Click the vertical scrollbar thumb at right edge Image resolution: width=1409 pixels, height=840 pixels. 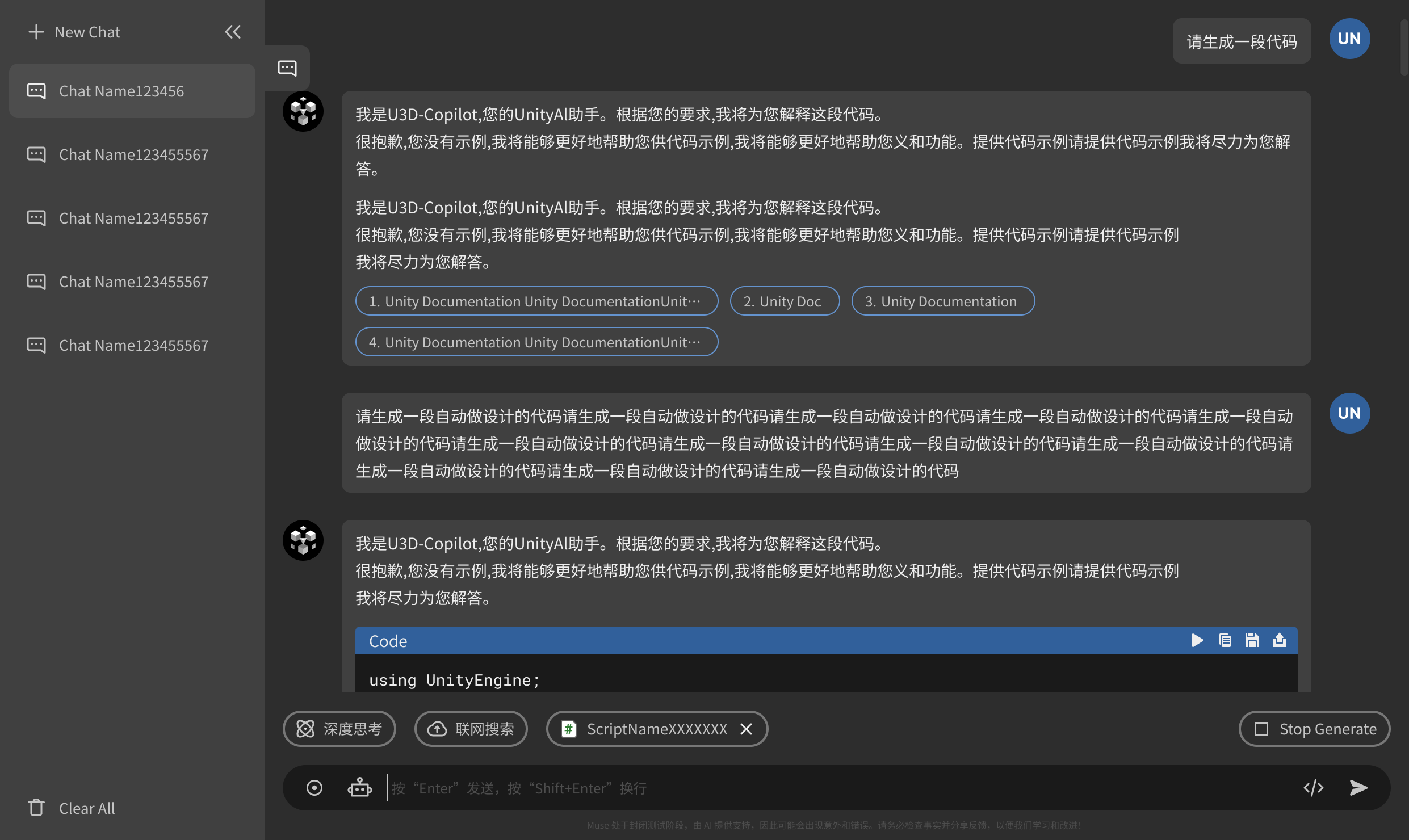[1404, 48]
